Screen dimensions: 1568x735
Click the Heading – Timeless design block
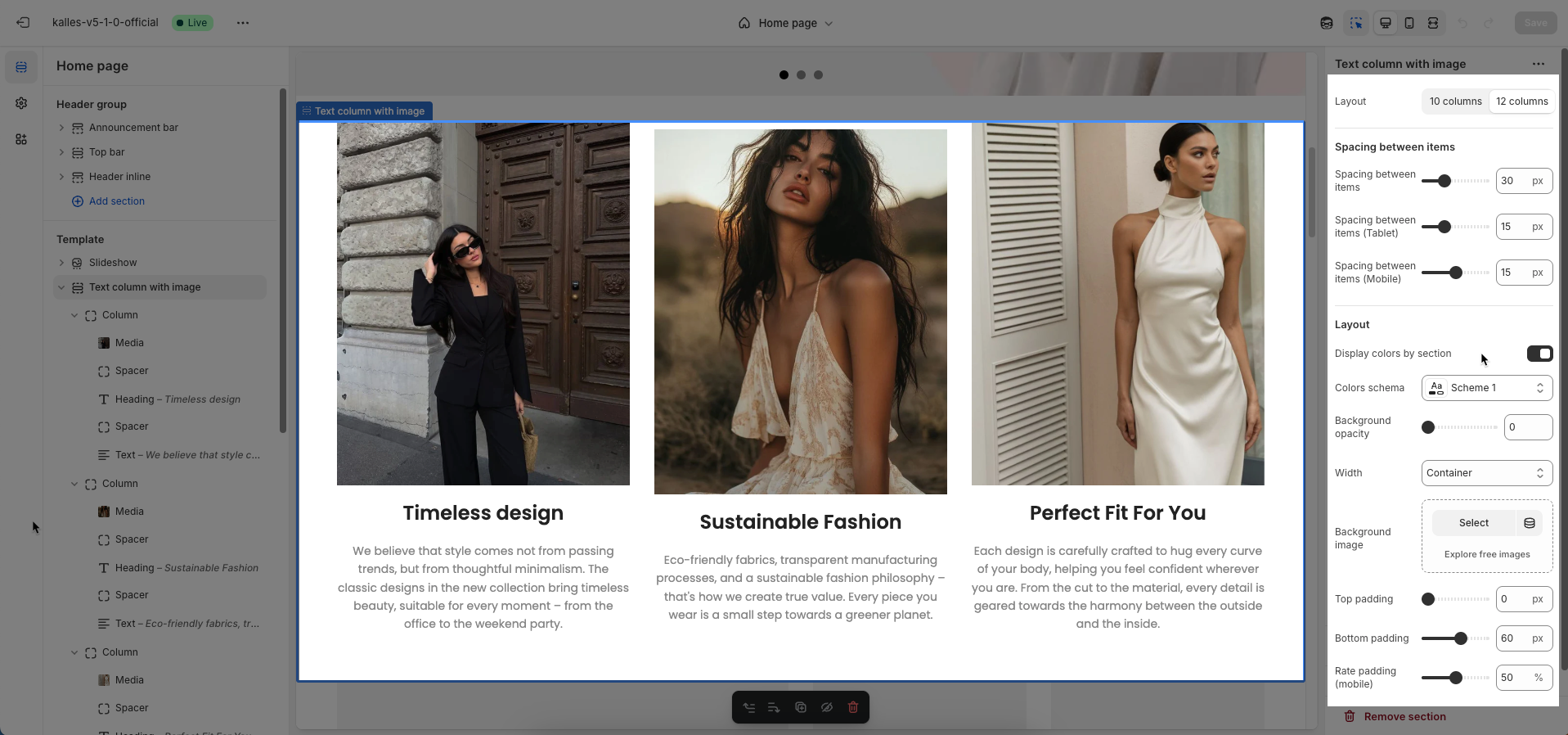177,399
